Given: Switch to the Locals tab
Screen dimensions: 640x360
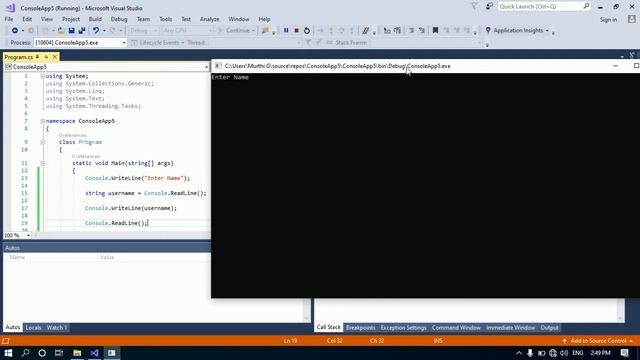Looking at the screenshot, I should [33, 328].
